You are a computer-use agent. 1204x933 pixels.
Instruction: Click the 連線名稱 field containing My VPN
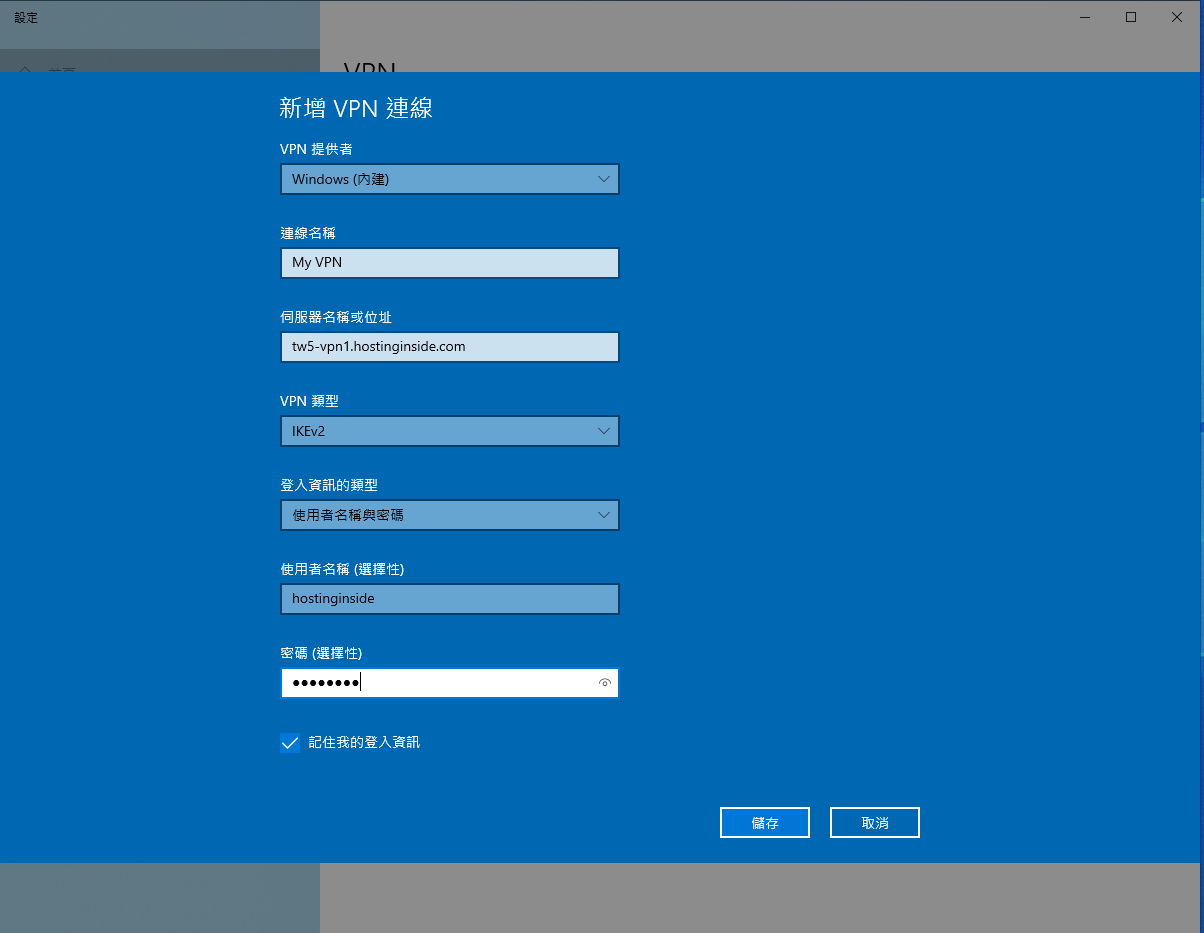(x=450, y=263)
